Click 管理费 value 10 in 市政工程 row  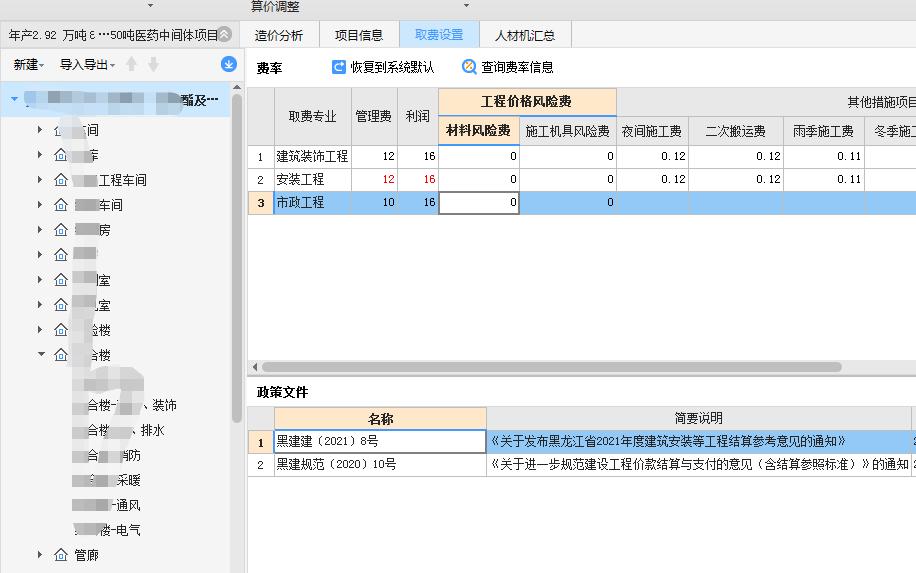tap(374, 203)
